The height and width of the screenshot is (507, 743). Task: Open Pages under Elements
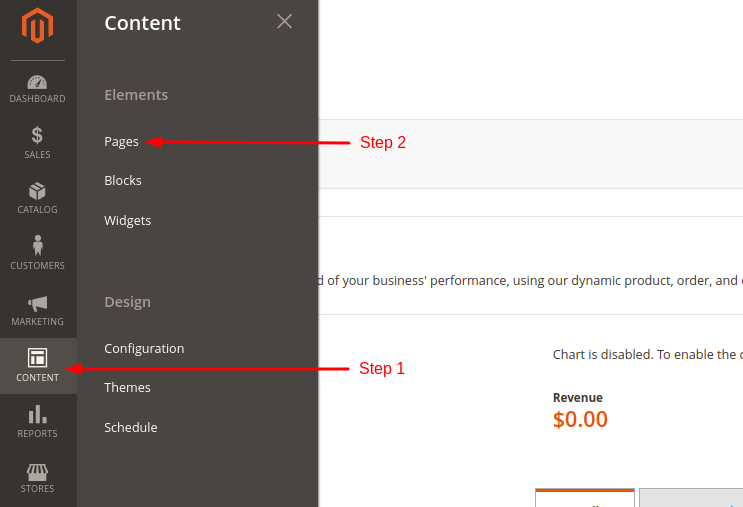[121, 142]
